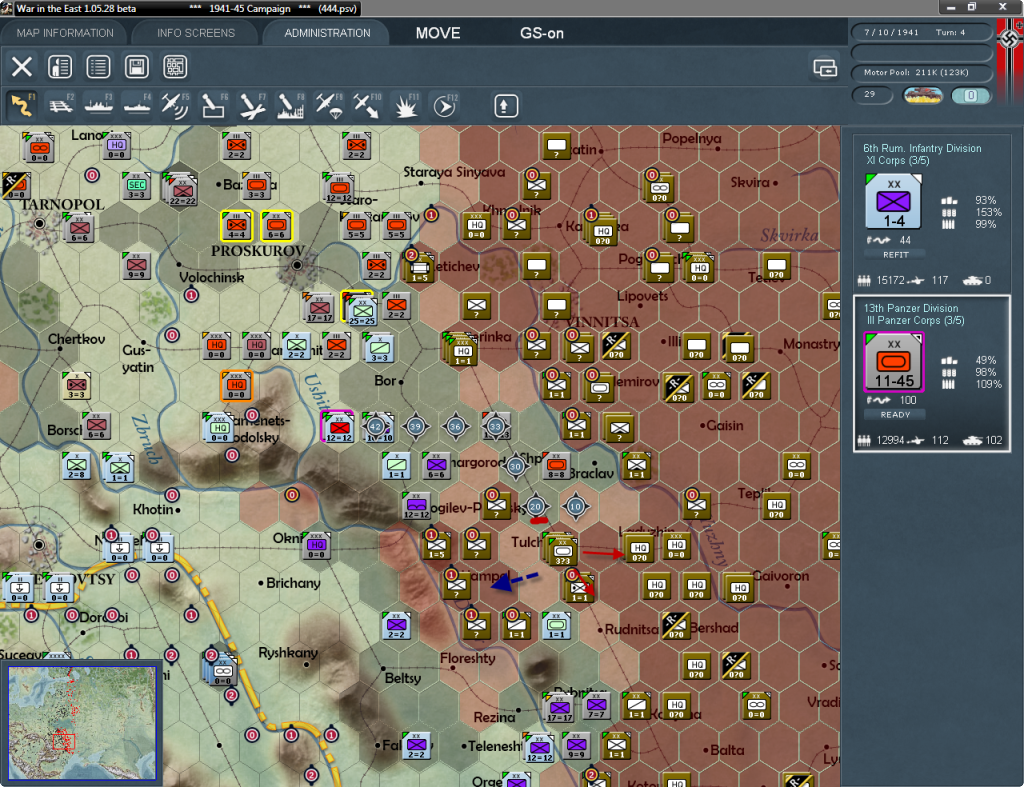Toggle REFIT status on 6th Rum. Infantry
Viewport: 1024px width, 787px height.
point(895,255)
